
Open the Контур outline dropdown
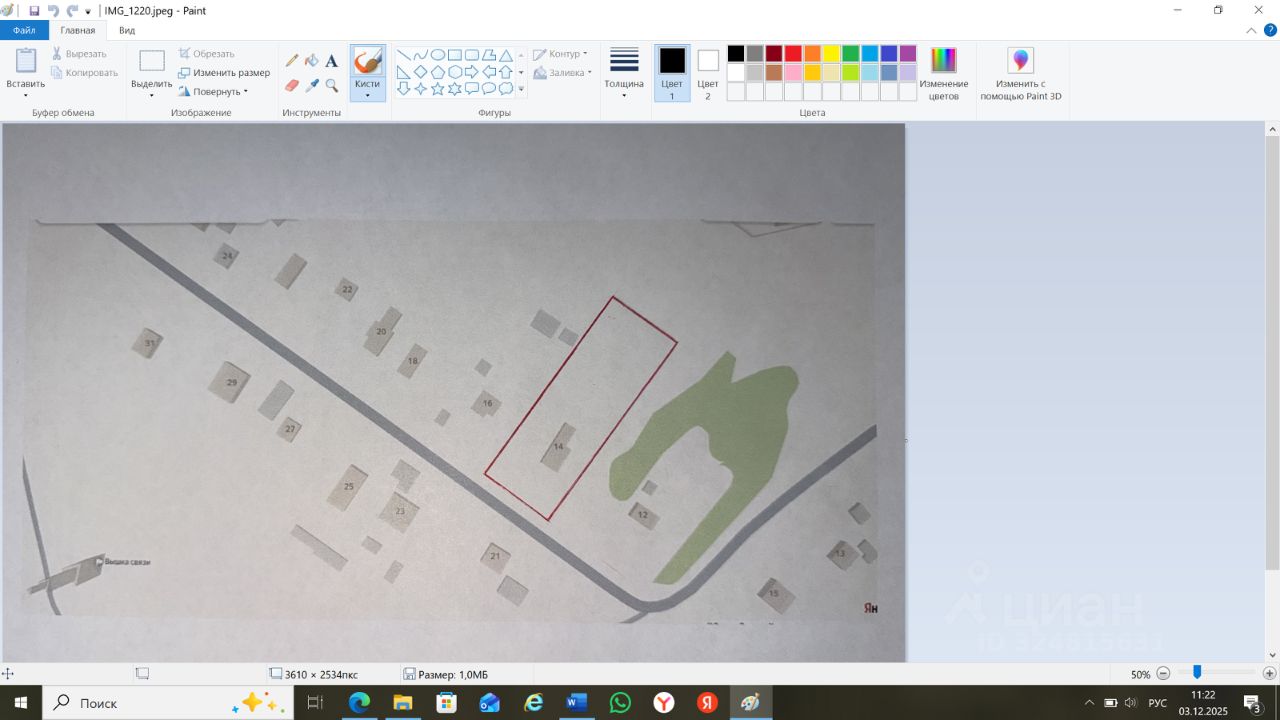pyautogui.click(x=560, y=54)
